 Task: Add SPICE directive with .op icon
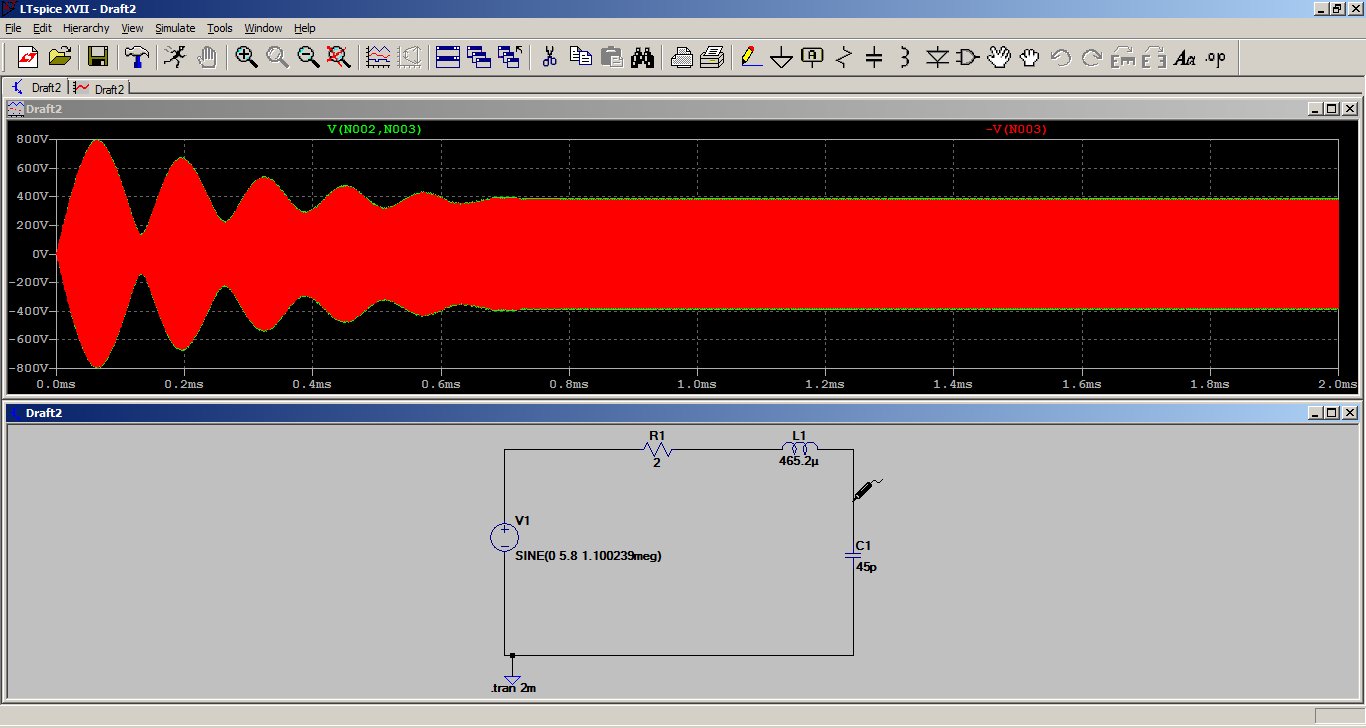click(x=1216, y=57)
